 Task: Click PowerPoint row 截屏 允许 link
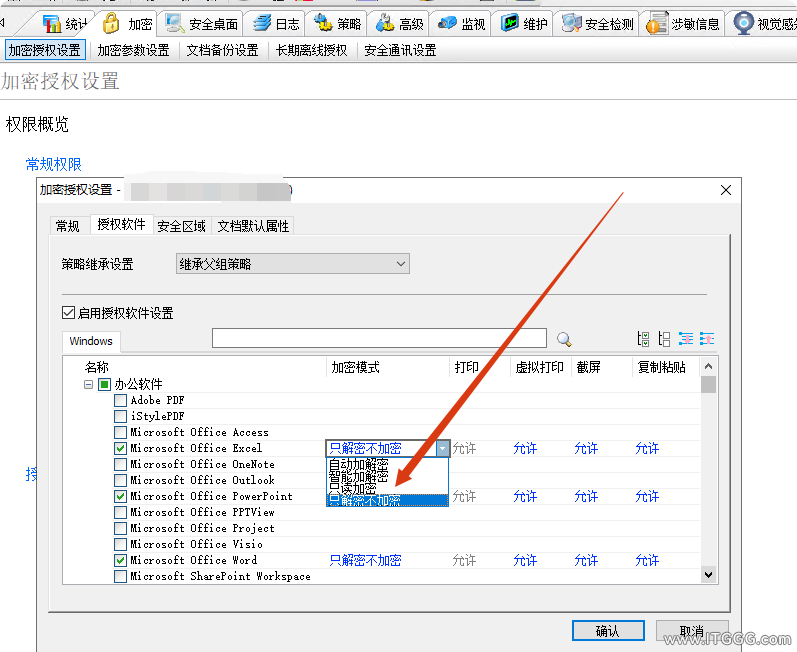point(586,496)
